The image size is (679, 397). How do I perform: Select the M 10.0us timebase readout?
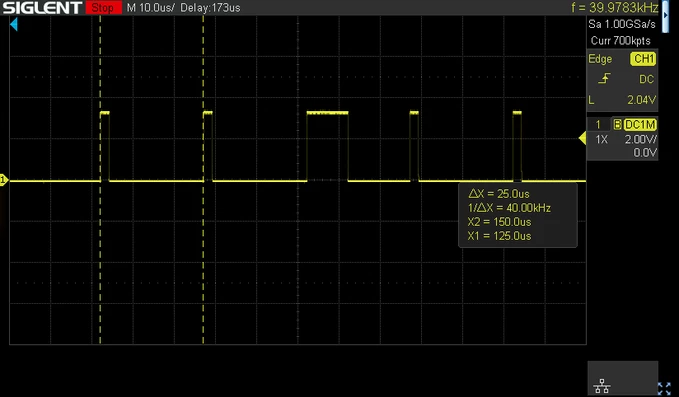(150, 8)
